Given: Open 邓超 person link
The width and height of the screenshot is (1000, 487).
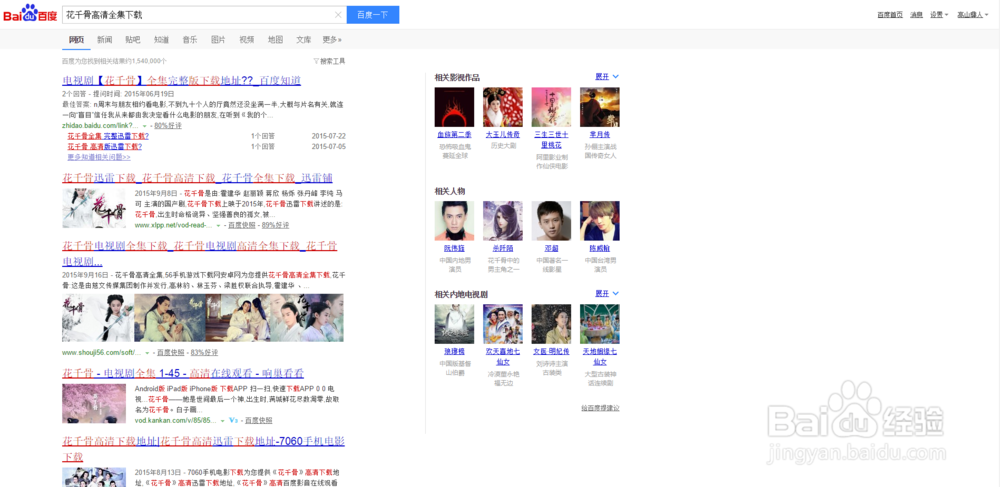Looking at the screenshot, I should click(x=551, y=249).
